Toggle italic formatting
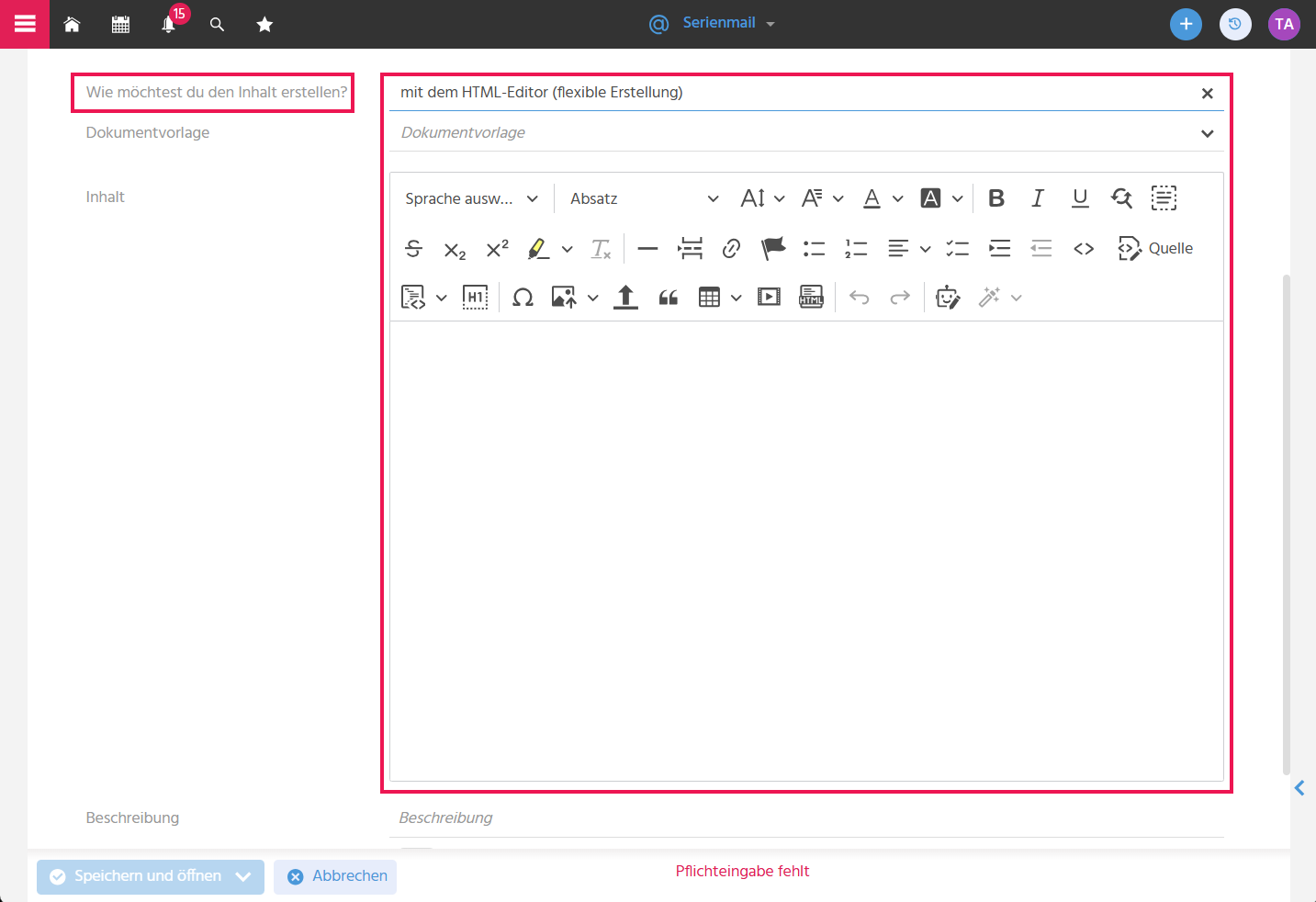This screenshot has height=902, width=1316. pos(1038,198)
